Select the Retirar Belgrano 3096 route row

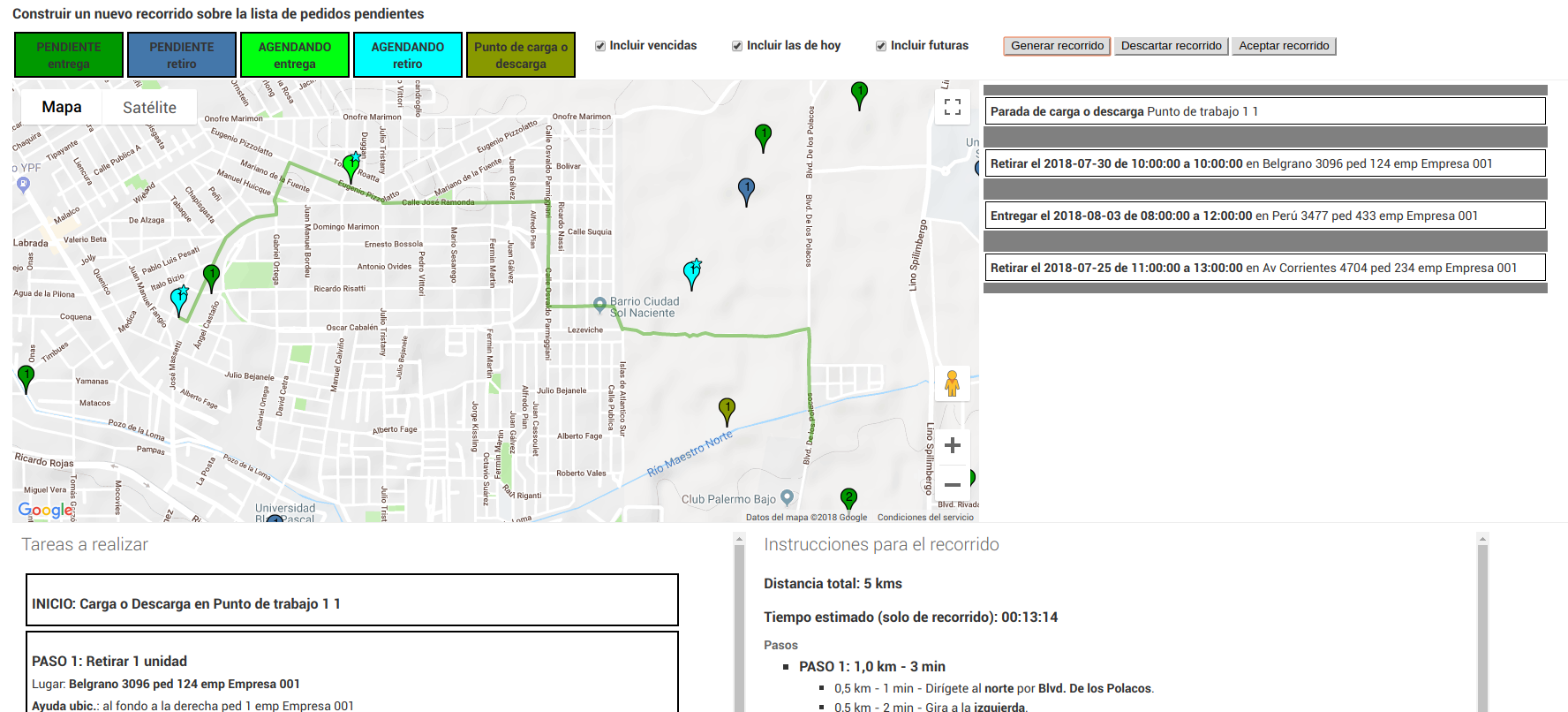(x=1265, y=163)
